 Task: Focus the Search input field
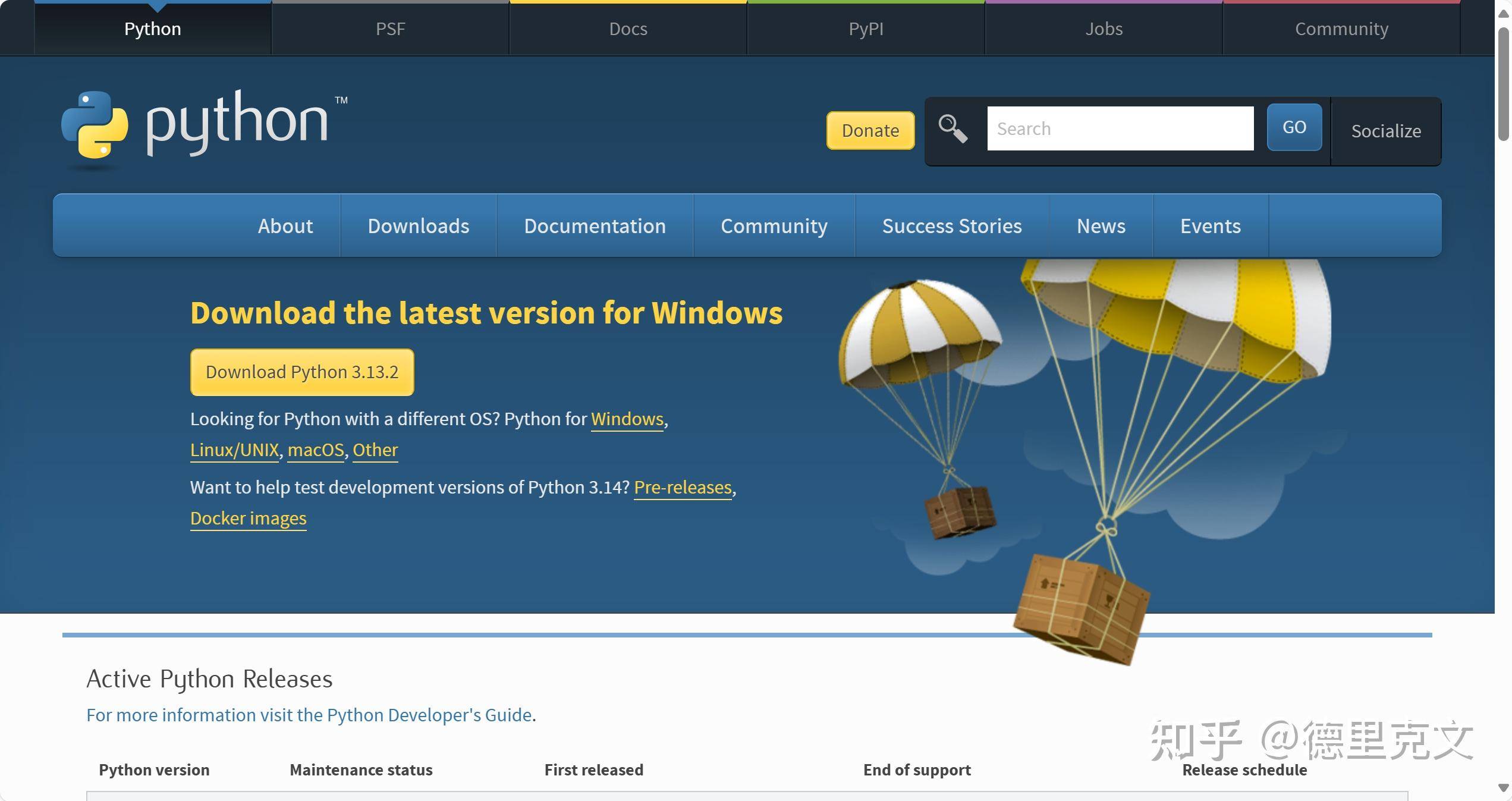(1120, 128)
